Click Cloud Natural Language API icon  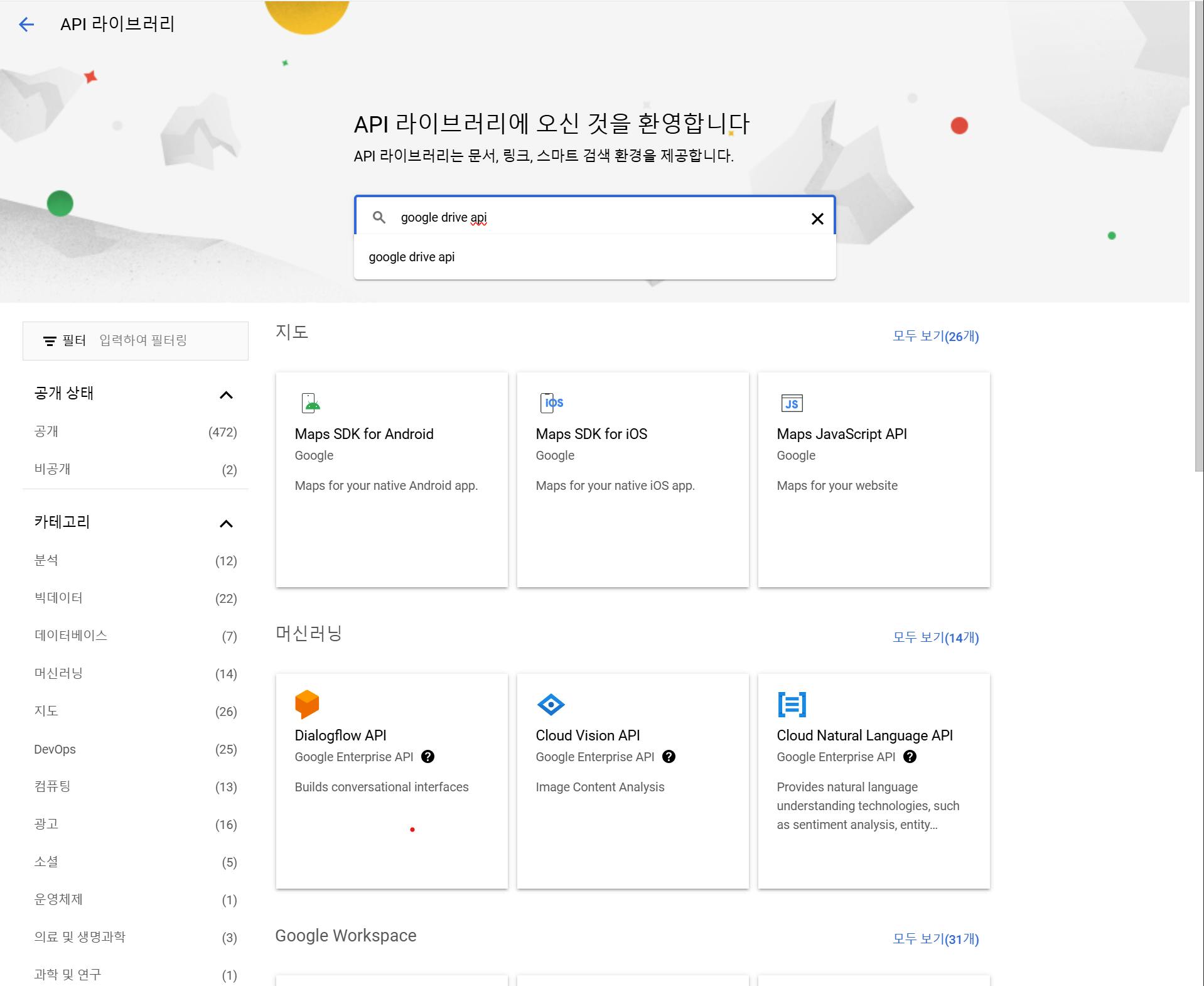click(792, 705)
